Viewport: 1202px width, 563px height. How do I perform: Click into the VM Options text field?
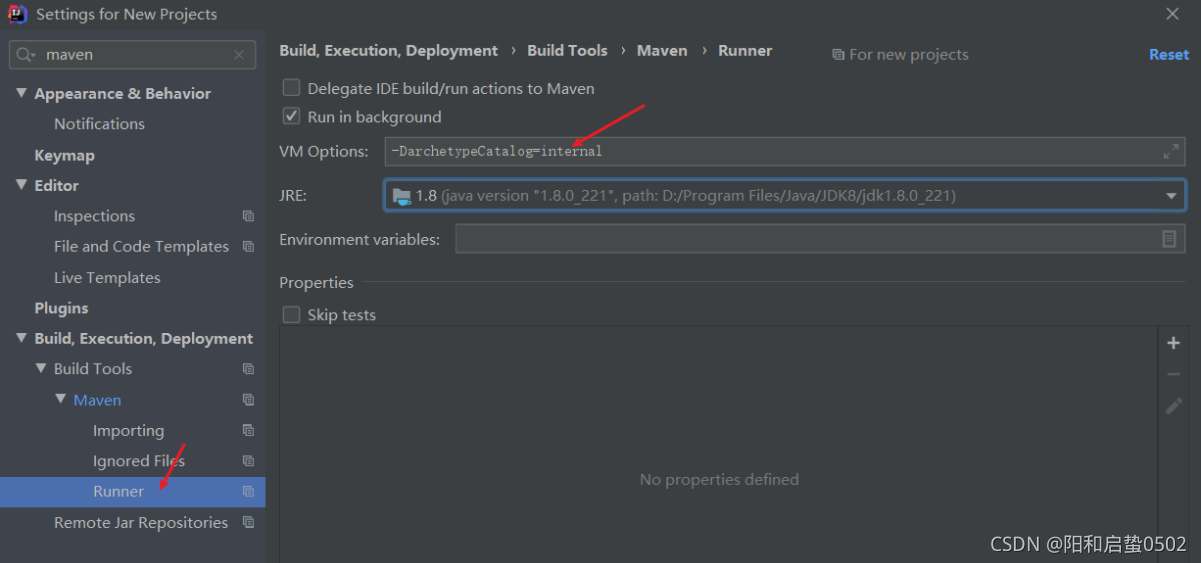[x=770, y=152]
